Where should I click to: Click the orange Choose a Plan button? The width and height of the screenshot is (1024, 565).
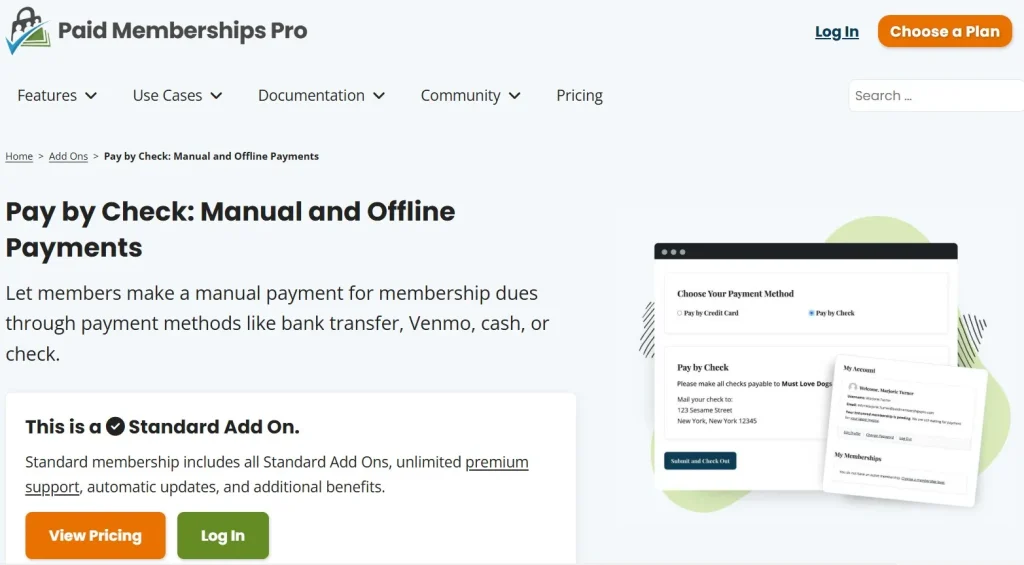pos(944,31)
